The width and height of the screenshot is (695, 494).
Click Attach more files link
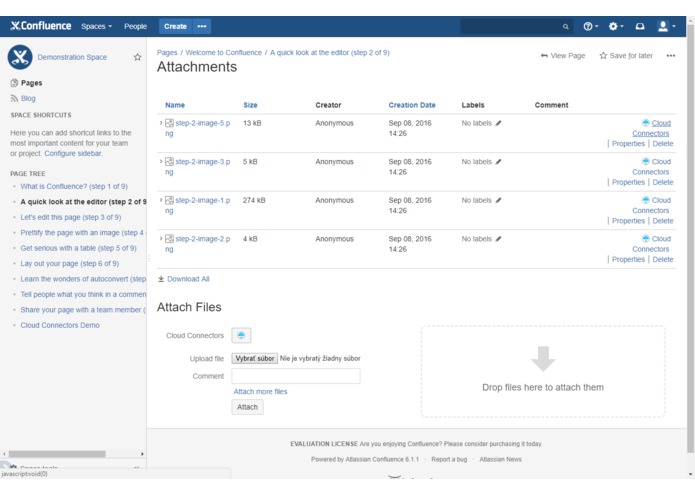pos(260,392)
